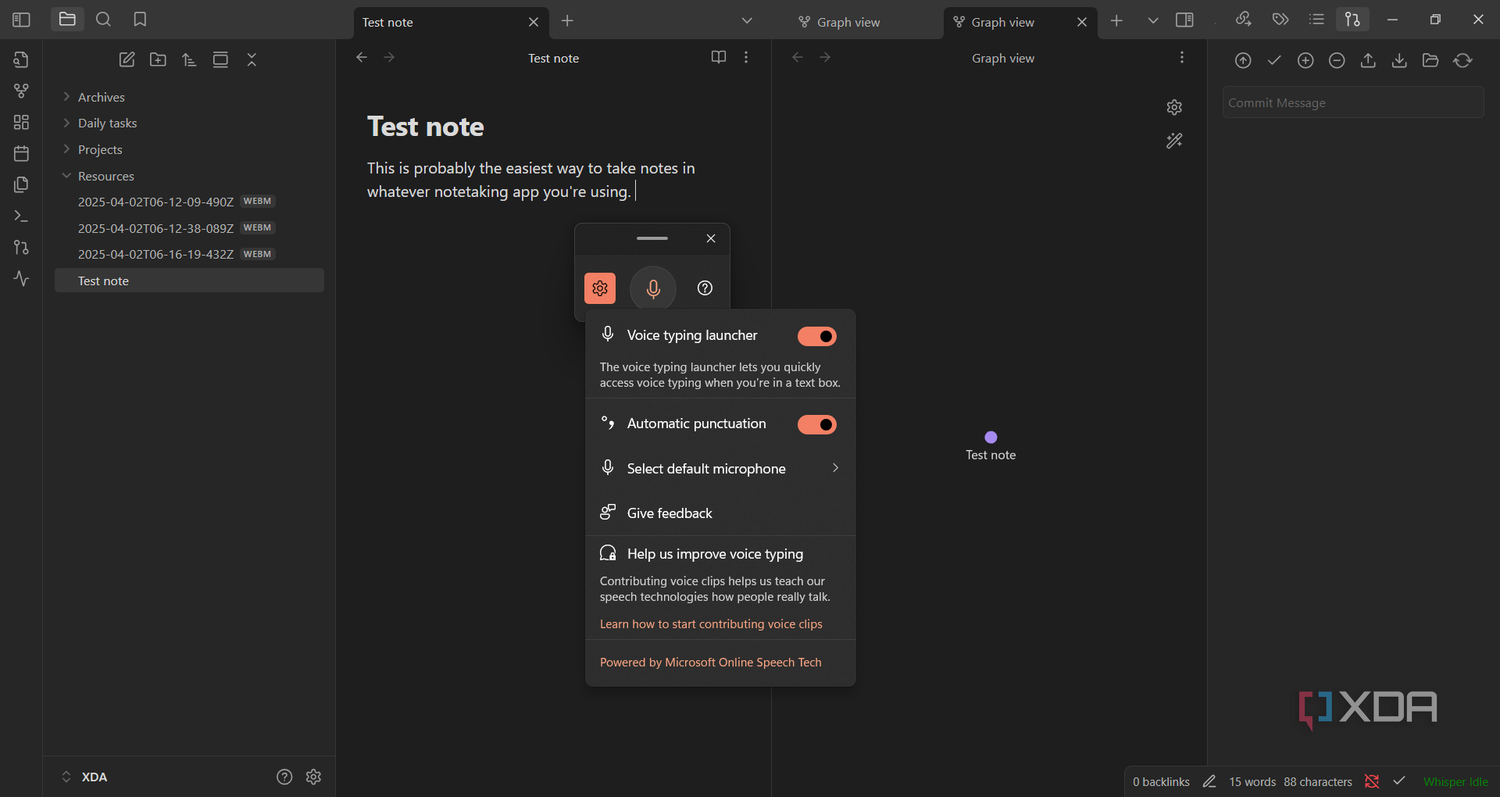Toggle reading view book icon for Test note
The image size is (1500, 797).
pyautogui.click(x=719, y=58)
